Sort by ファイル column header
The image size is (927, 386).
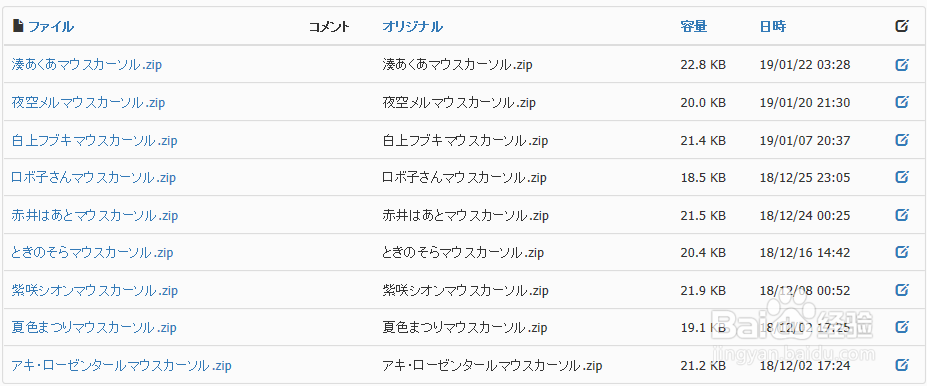click(x=51, y=27)
